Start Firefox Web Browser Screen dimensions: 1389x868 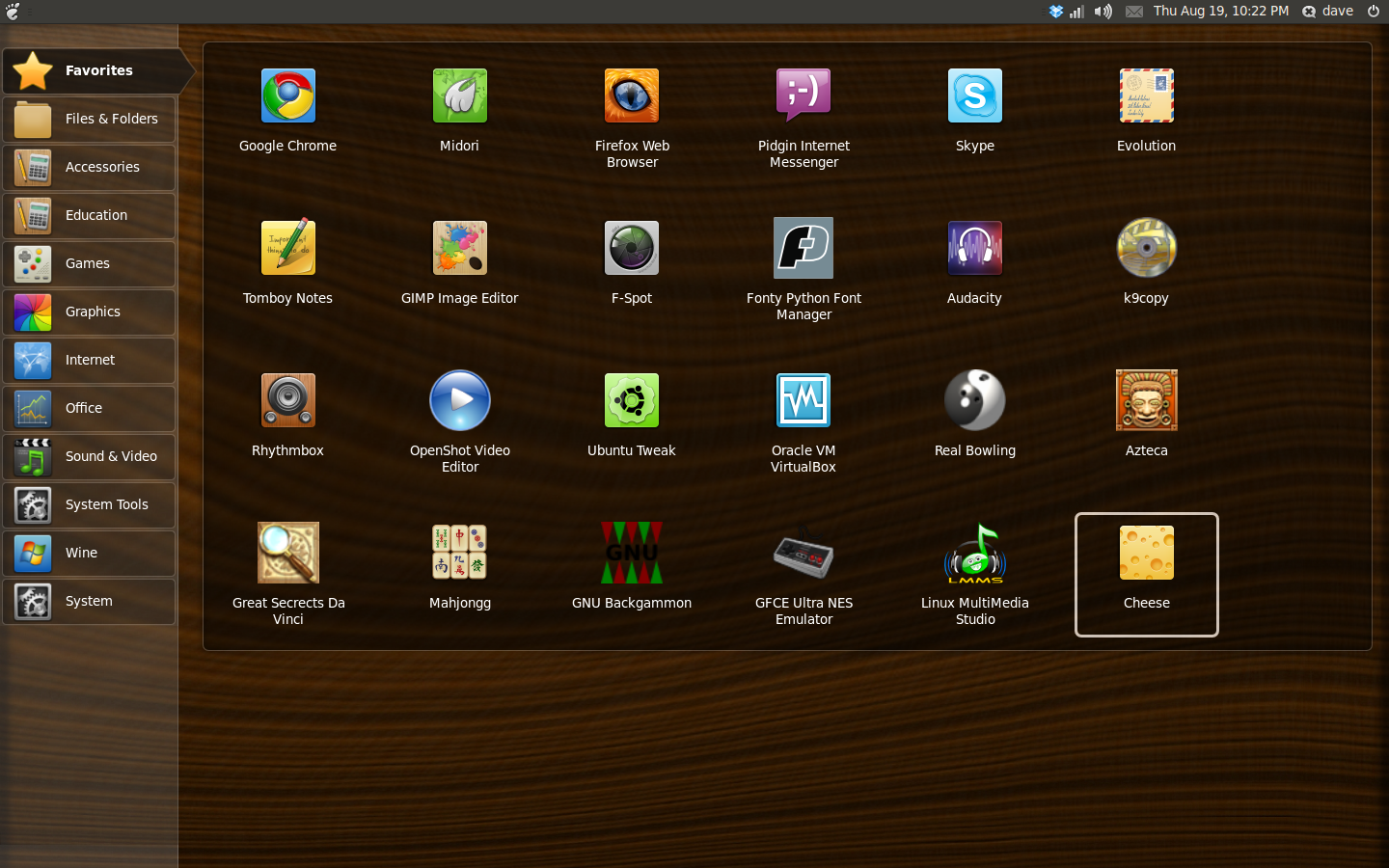click(x=632, y=118)
